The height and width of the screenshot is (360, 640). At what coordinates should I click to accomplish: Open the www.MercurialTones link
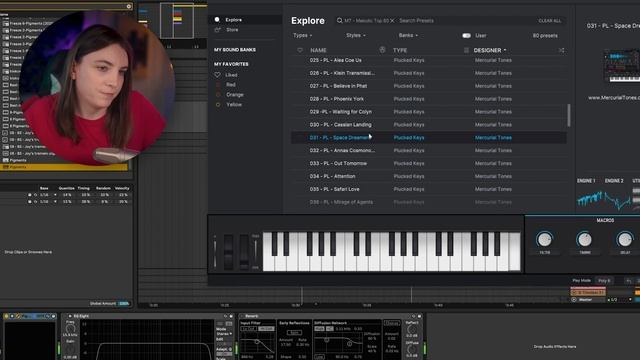pos(613,98)
